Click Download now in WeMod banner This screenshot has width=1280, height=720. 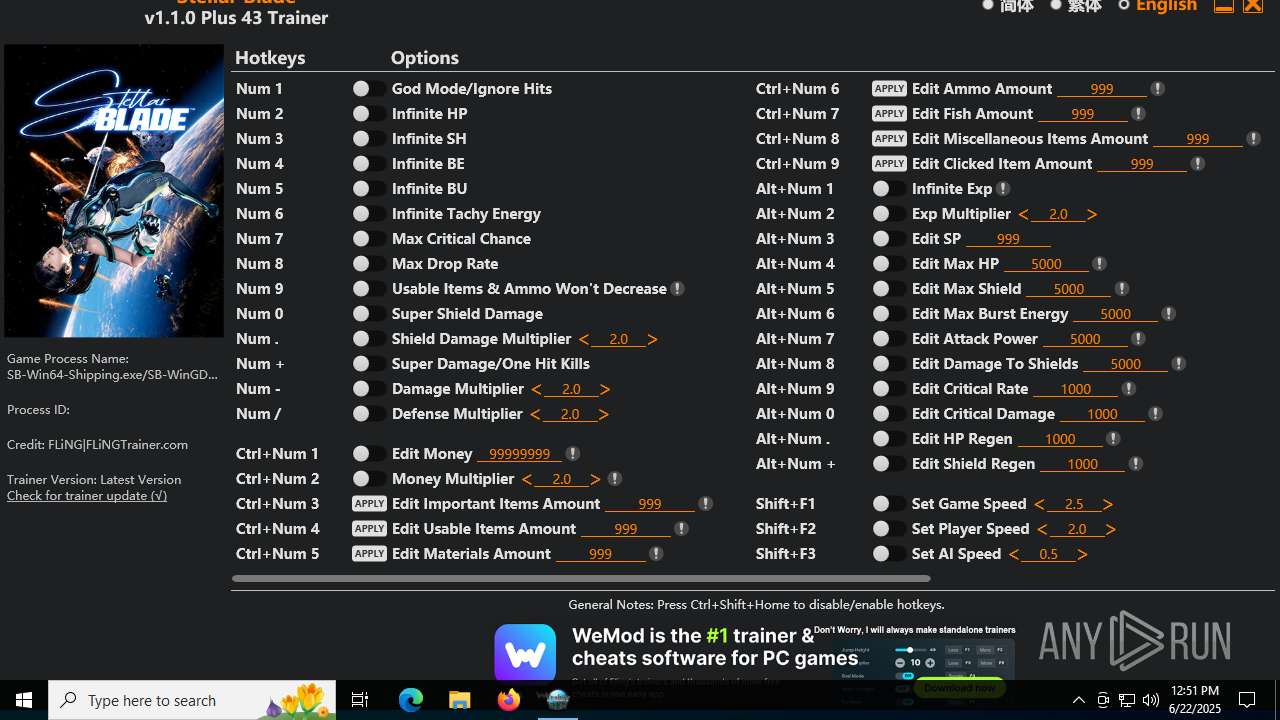[959, 687]
